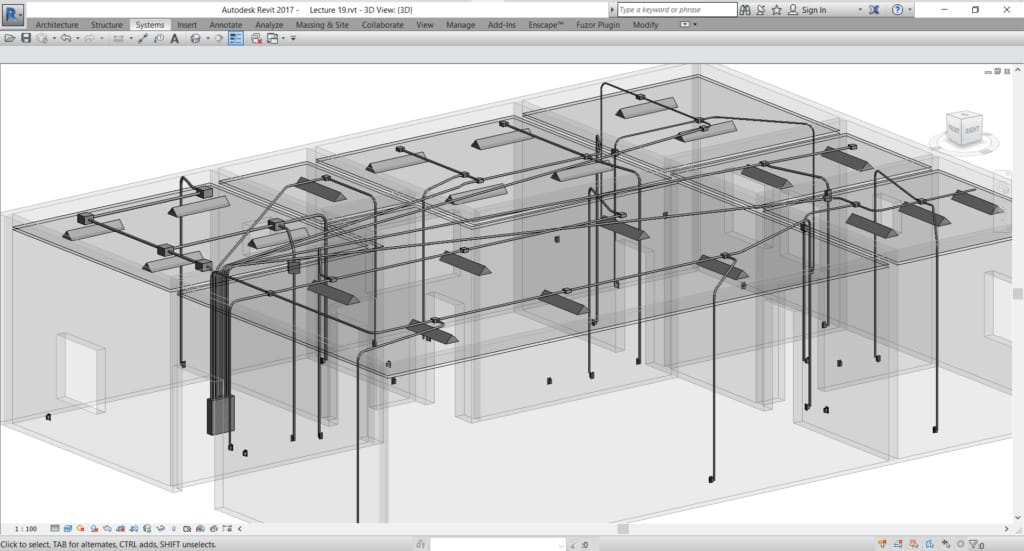The height and width of the screenshot is (551, 1024).
Task: Toggle Thin Lines display in the toolbar
Action: point(236,39)
